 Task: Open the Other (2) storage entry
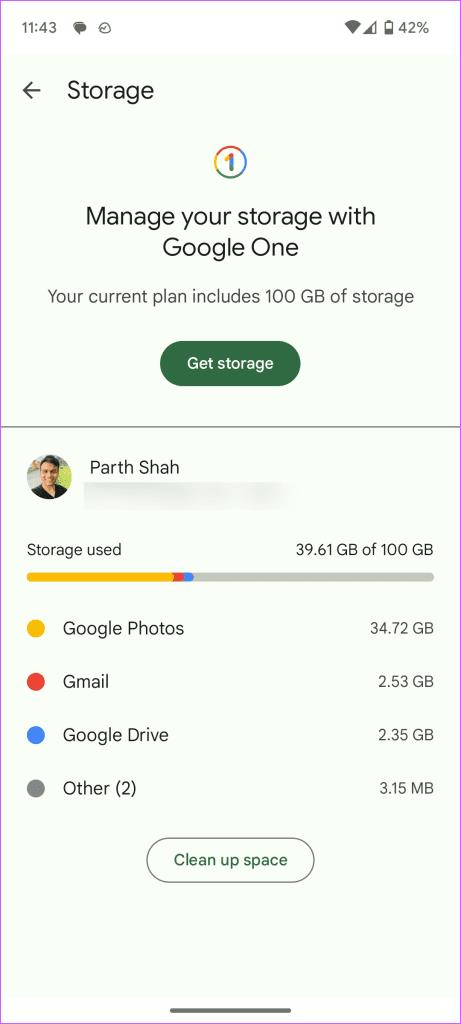[230, 788]
